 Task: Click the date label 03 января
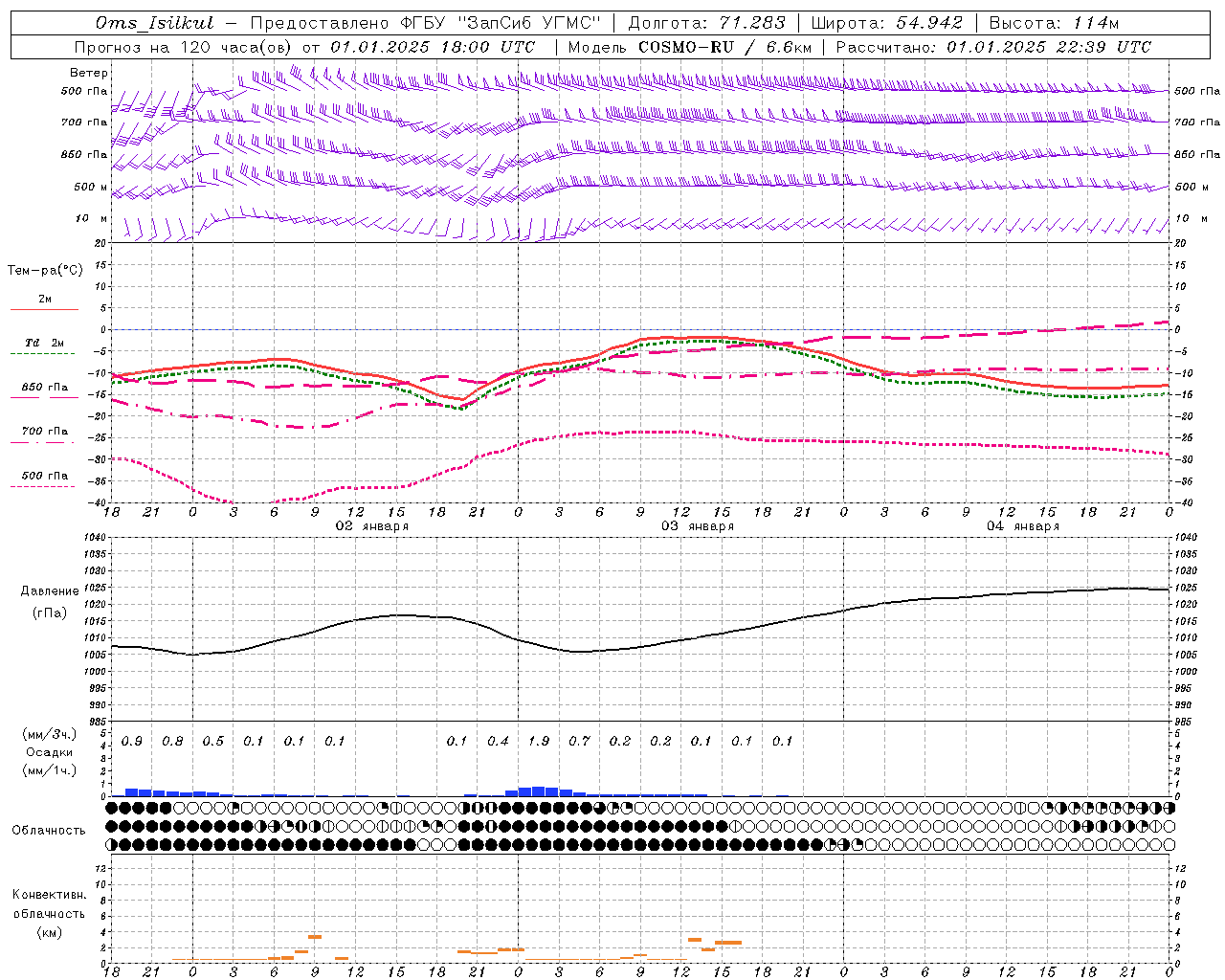click(x=698, y=526)
